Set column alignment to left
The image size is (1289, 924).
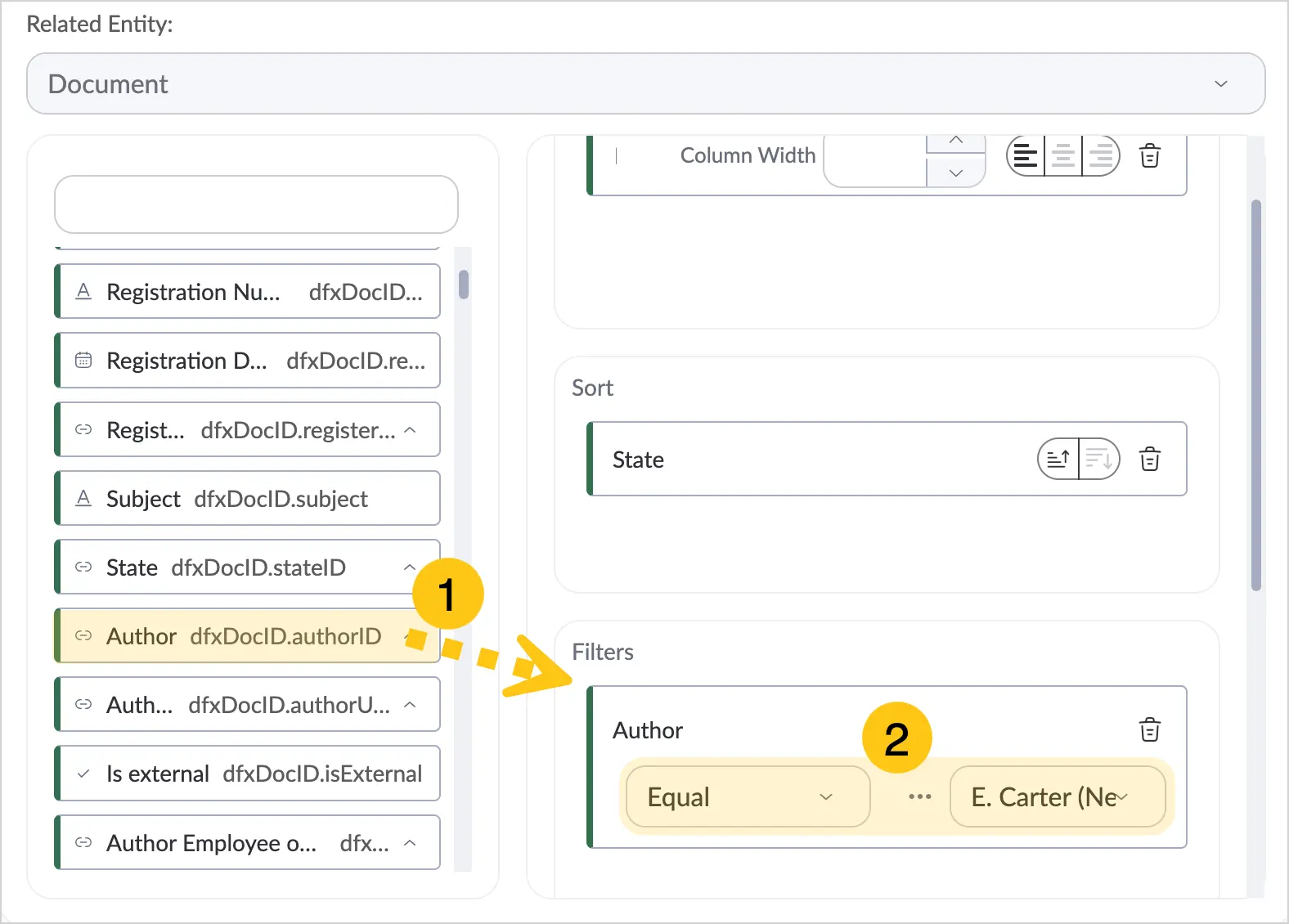tap(1026, 155)
